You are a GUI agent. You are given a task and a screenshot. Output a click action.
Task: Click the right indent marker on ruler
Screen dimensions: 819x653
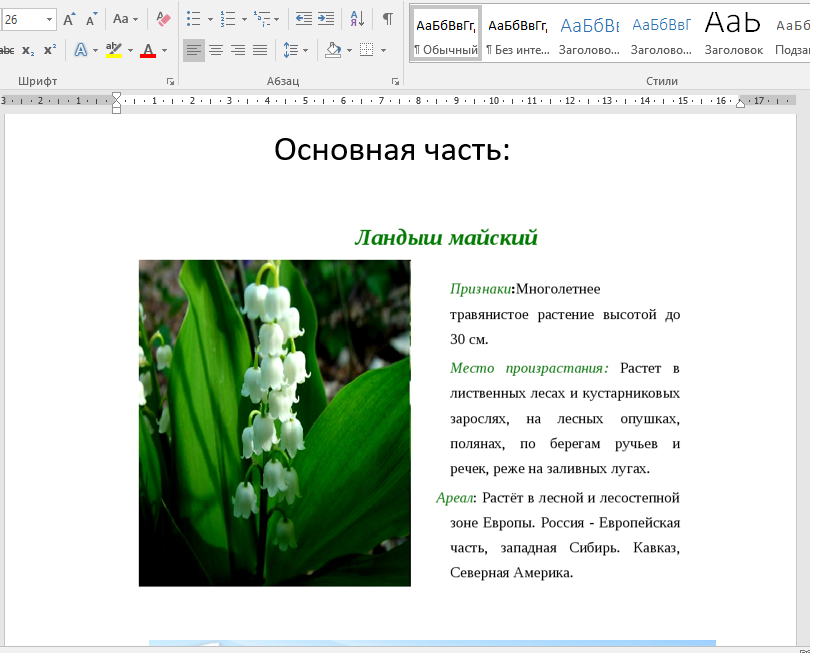(740, 103)
